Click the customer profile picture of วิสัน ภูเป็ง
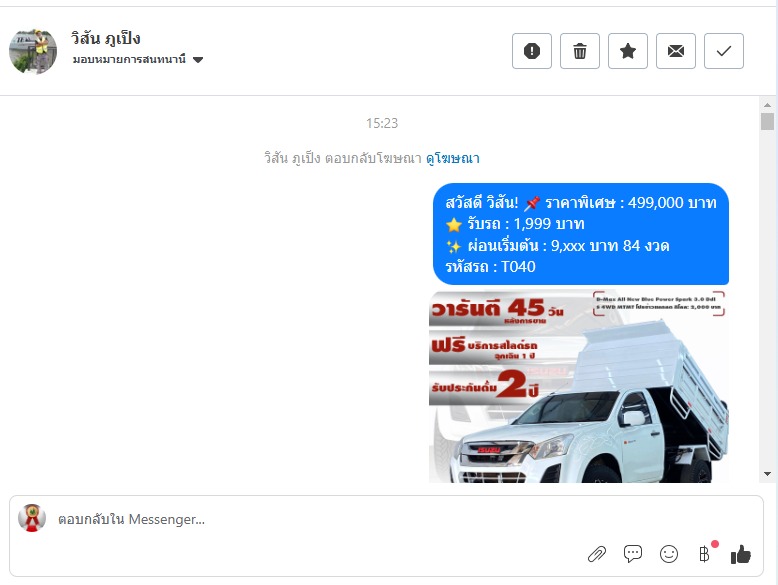The image size is (778, 585). (x=33, y=52)
